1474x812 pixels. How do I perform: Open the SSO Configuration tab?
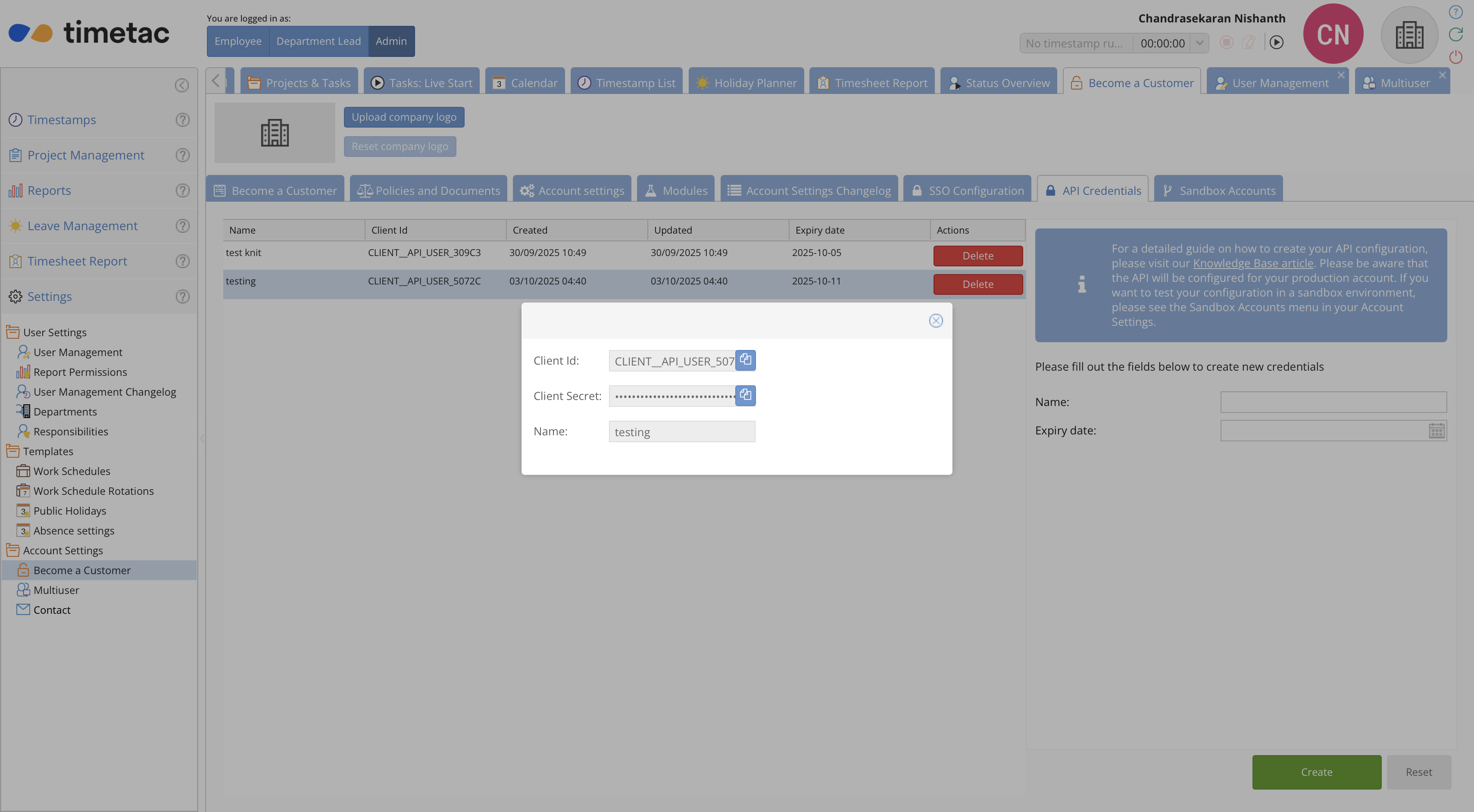click(x=967, y=191)
